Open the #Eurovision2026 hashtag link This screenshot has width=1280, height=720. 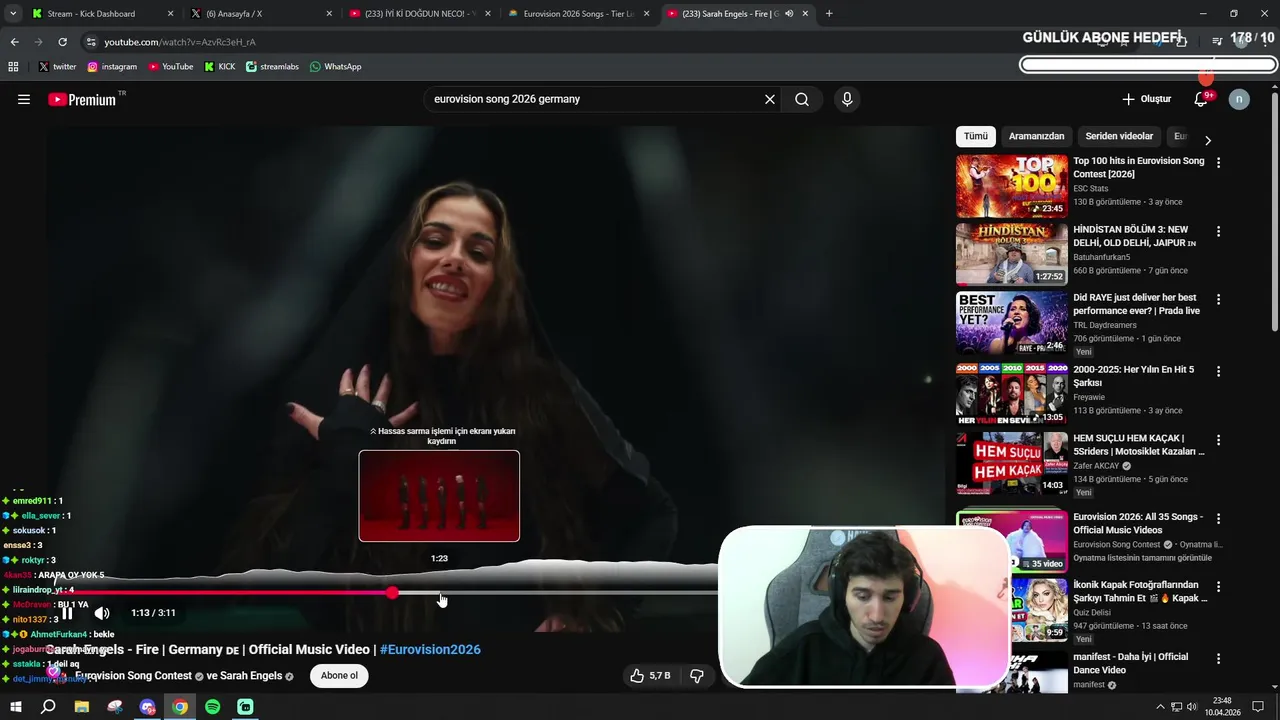point(430,649)
